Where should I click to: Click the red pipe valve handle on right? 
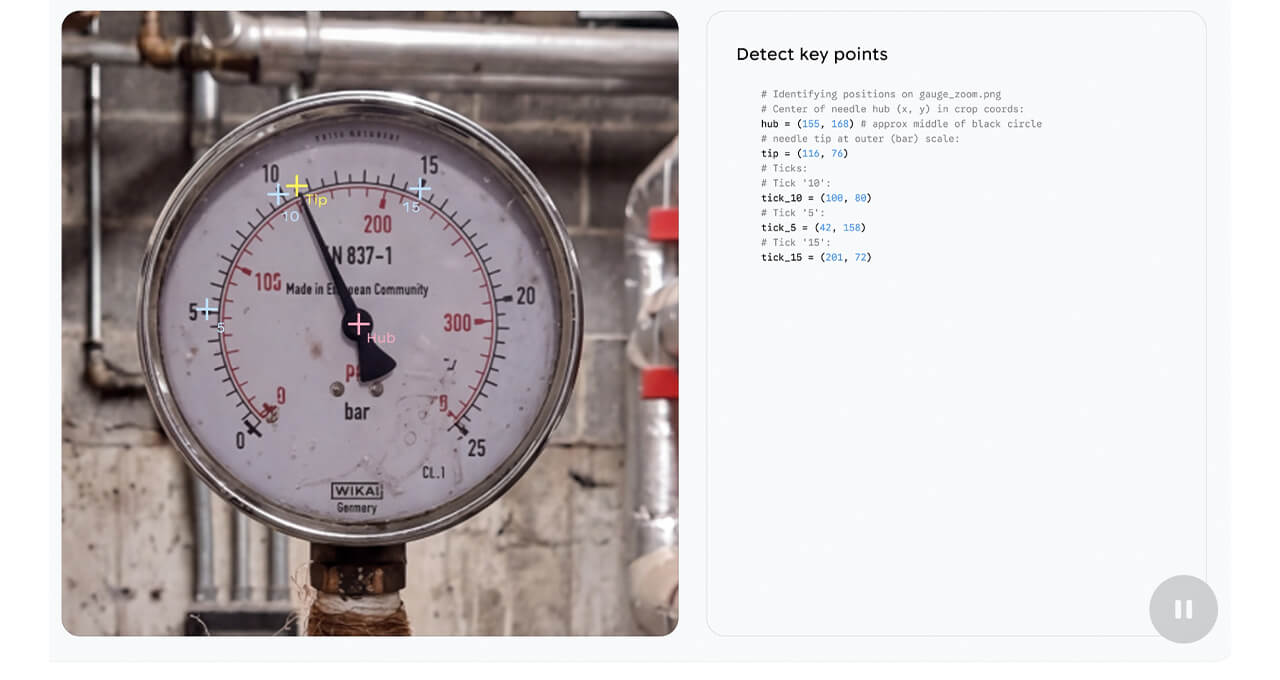pos(661,223)
